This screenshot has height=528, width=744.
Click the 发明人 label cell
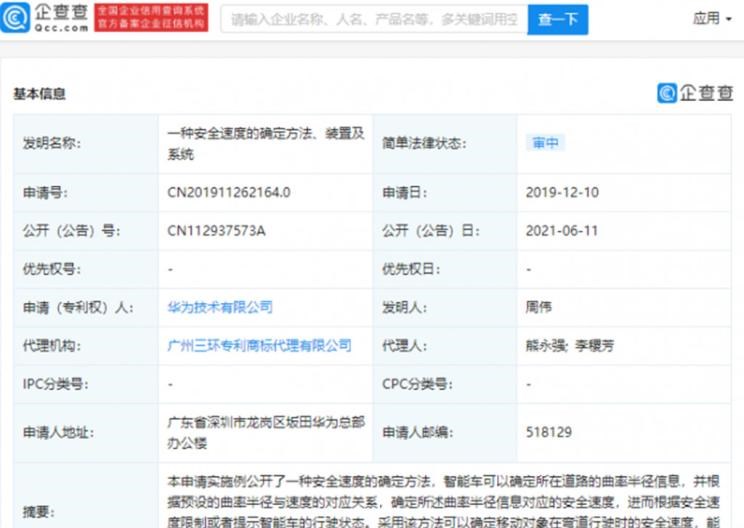pyautogui.click(x=445, y=307)
